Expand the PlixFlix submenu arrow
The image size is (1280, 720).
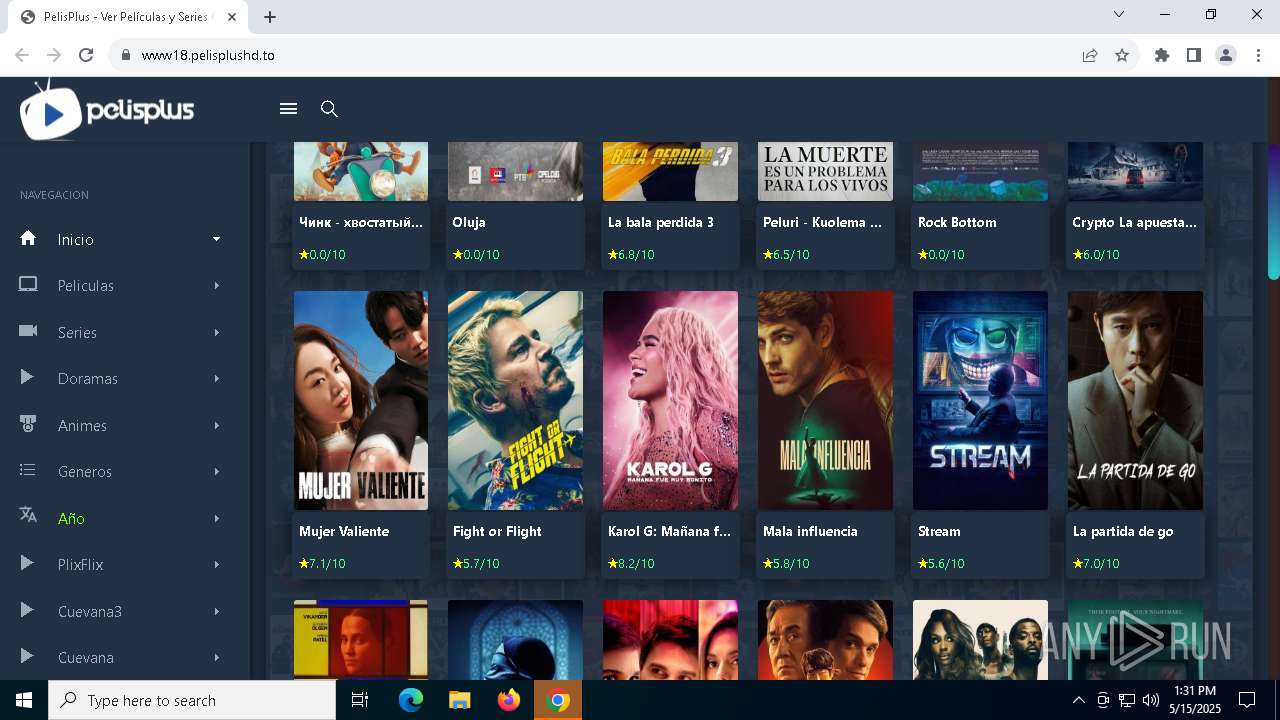[217, 565]
